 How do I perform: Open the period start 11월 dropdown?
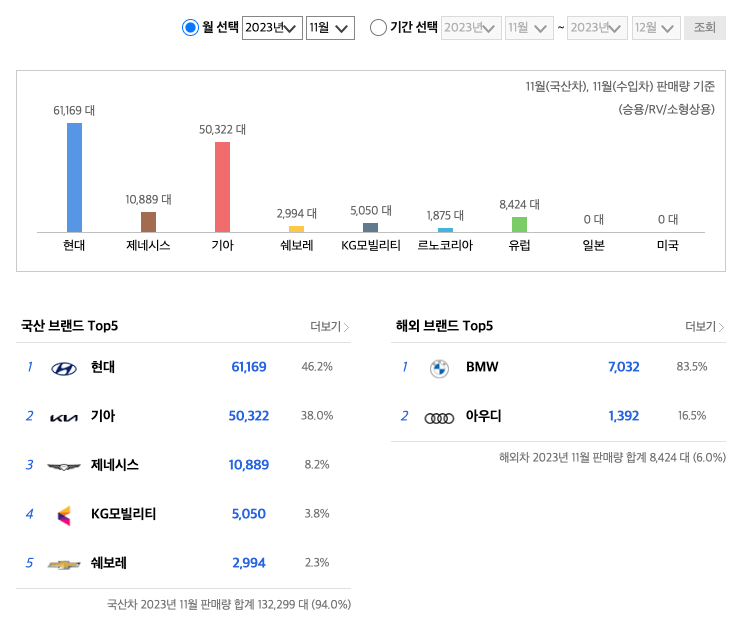pyautogui.click(x=529, y=28)
